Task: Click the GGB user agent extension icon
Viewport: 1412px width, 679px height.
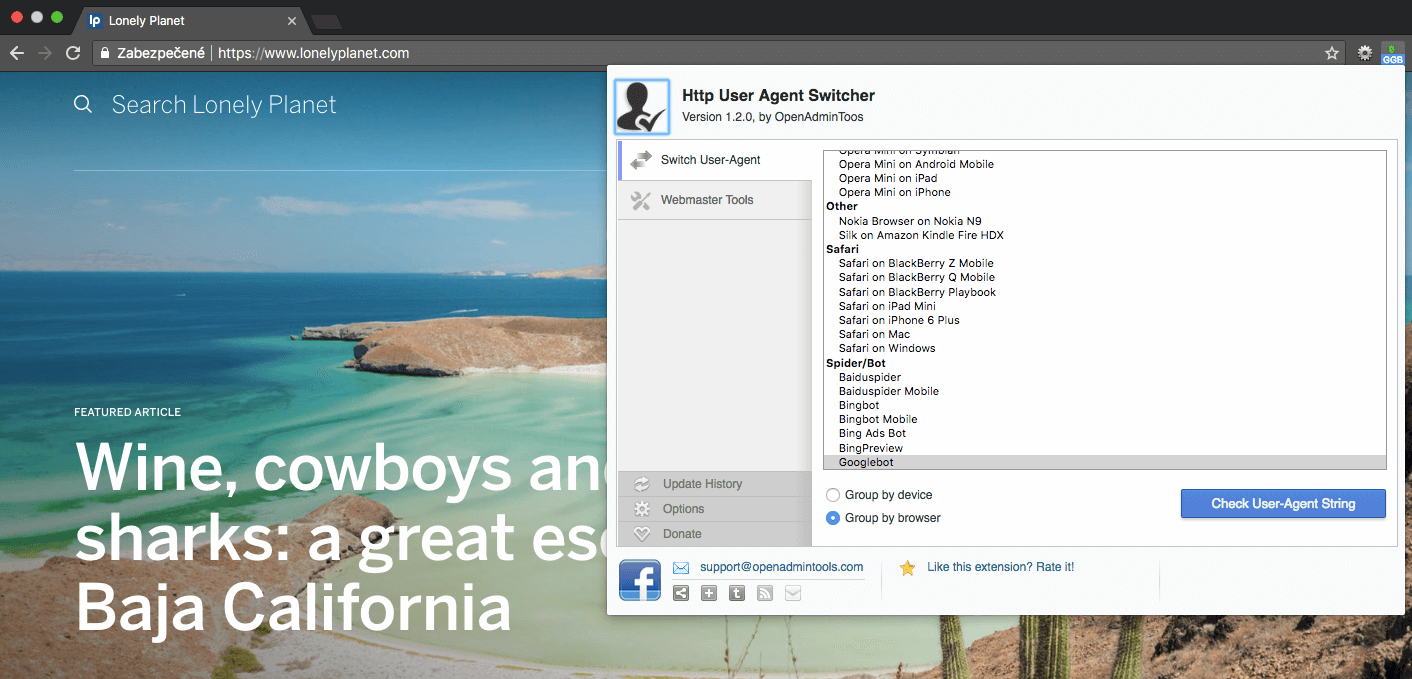Action: (1393, 53)
